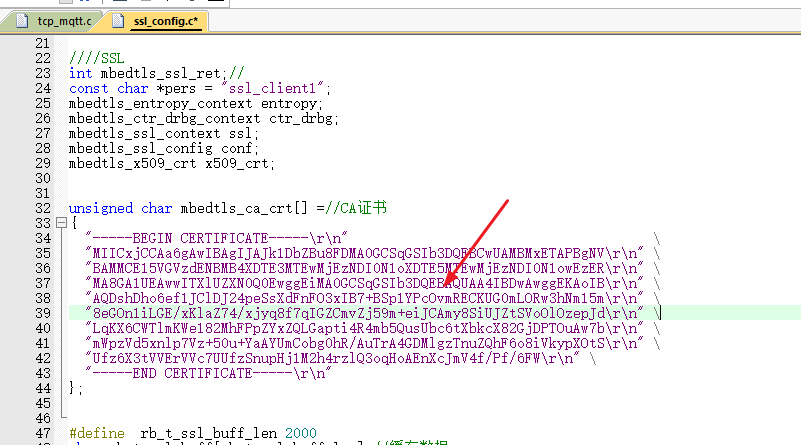Click 'mbedtls_x509_crt x509_crt;' line
The image size is (801, 445).
coord(172,163)
